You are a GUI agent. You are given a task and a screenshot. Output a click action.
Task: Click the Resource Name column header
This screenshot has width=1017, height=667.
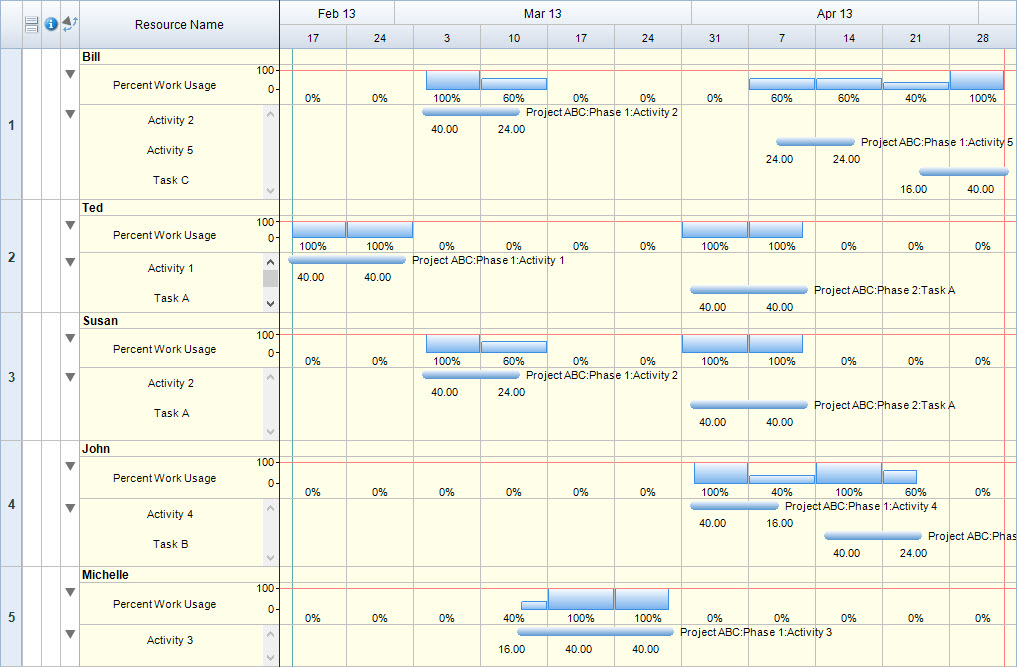pyautogui.click(x=179, y=24)
